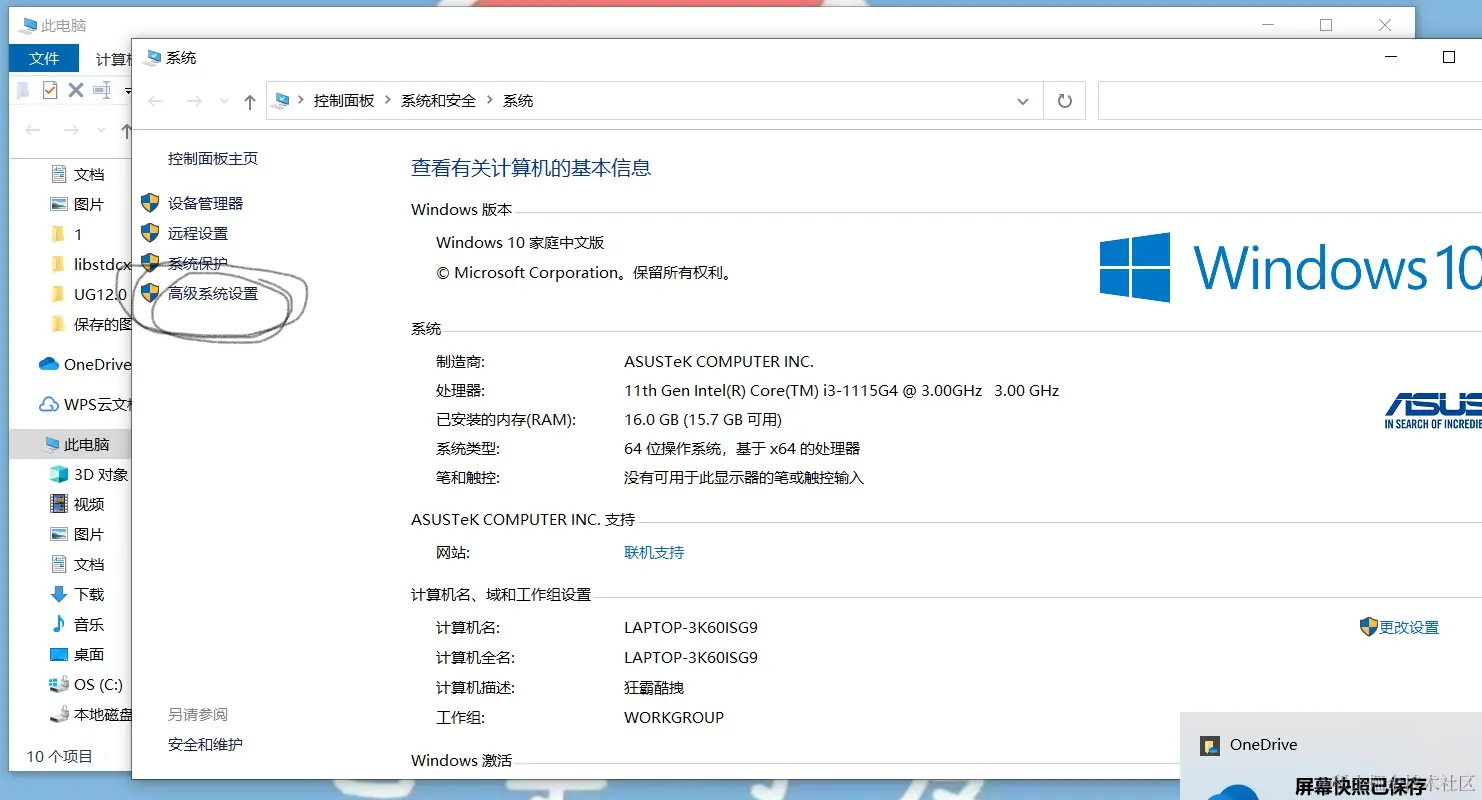Click the back arrow in 此电脑 window
Viewport: 1482px width, 800px height.
coord(33,130)
